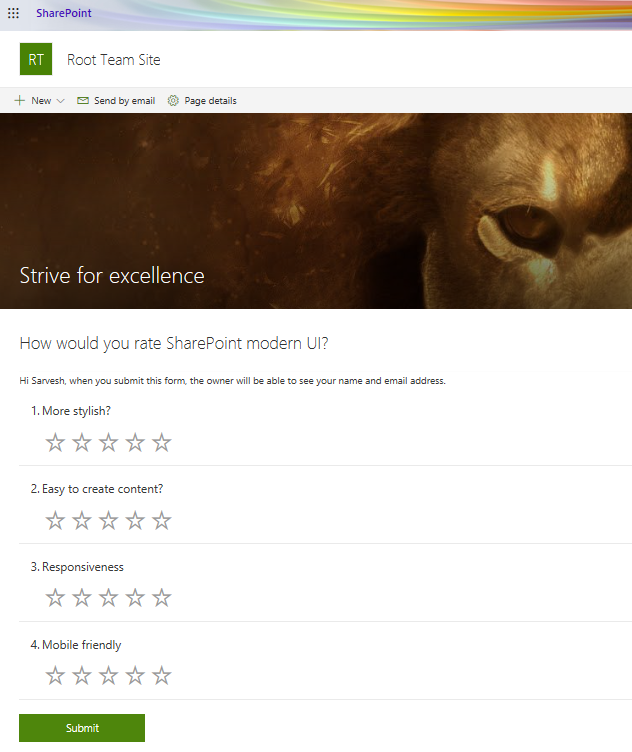Give Easy to create content five stars

point(162,521)
